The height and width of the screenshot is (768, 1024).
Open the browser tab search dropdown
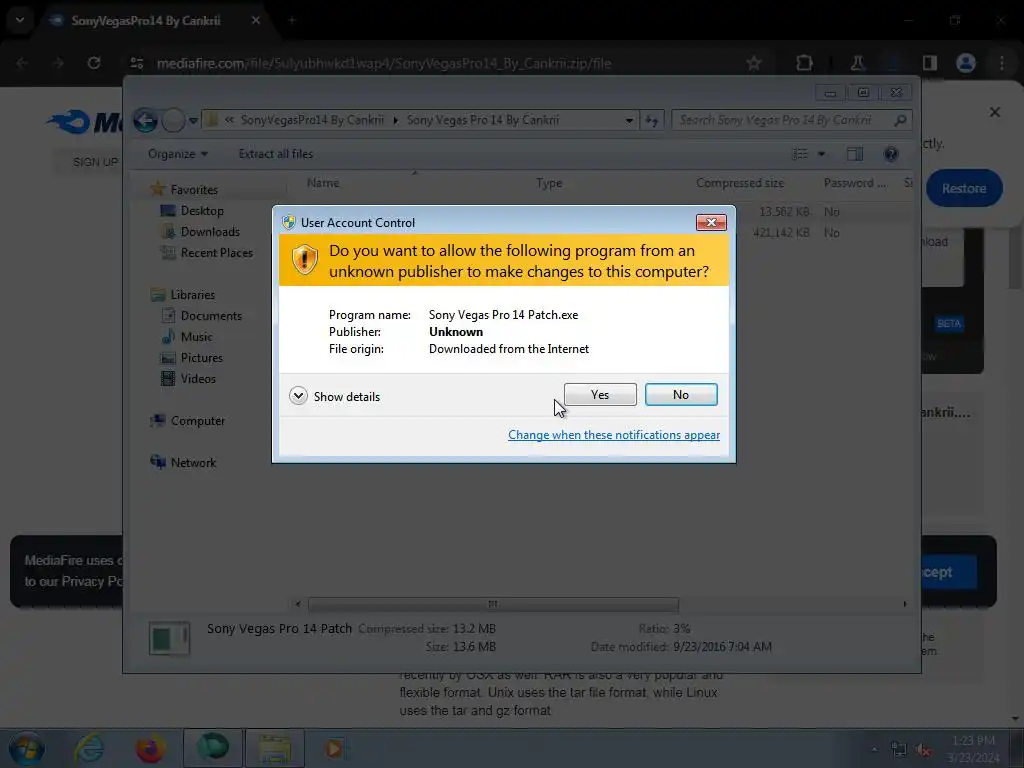click(x=20, y=20)
